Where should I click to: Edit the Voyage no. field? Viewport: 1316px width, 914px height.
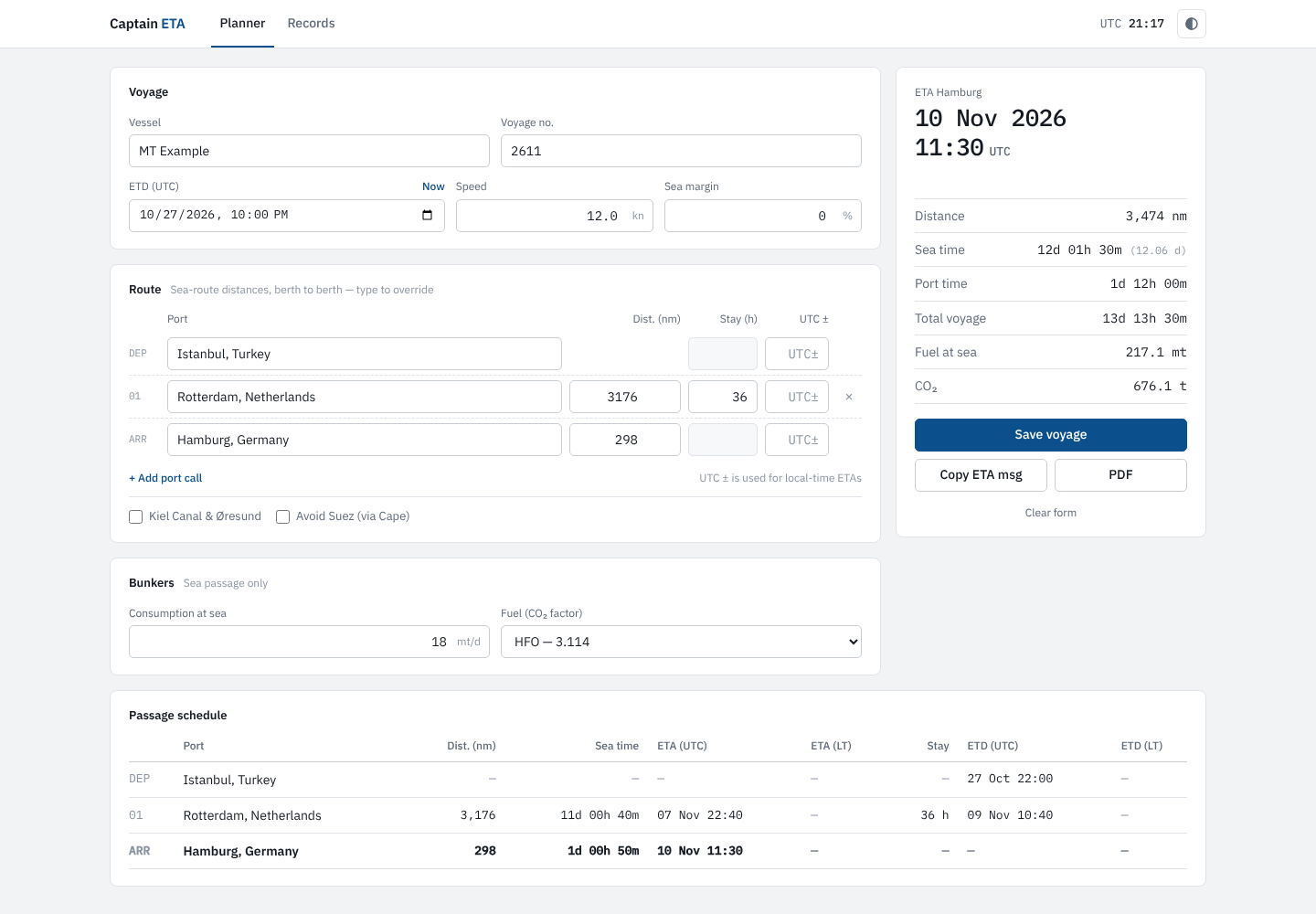pos(681,151)
